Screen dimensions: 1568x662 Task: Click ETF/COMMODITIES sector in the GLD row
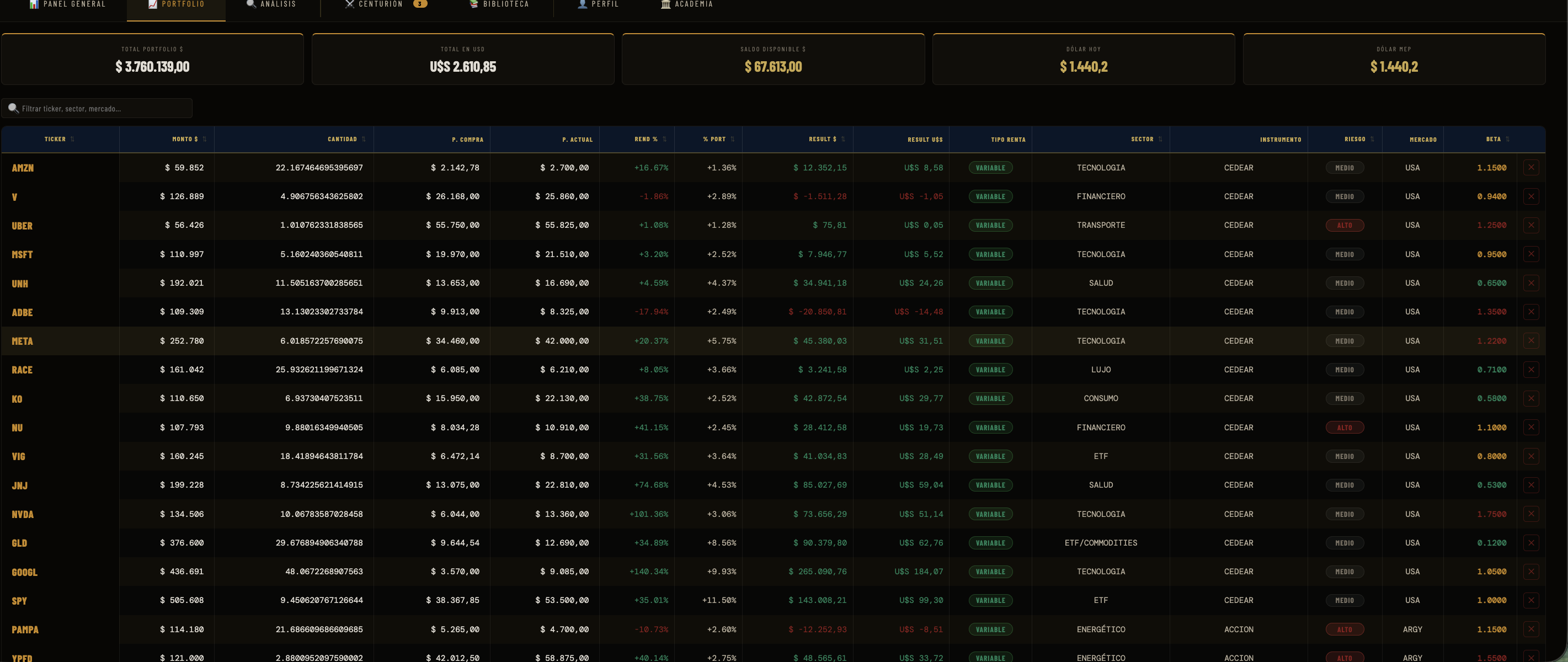tap(1101, 543)
